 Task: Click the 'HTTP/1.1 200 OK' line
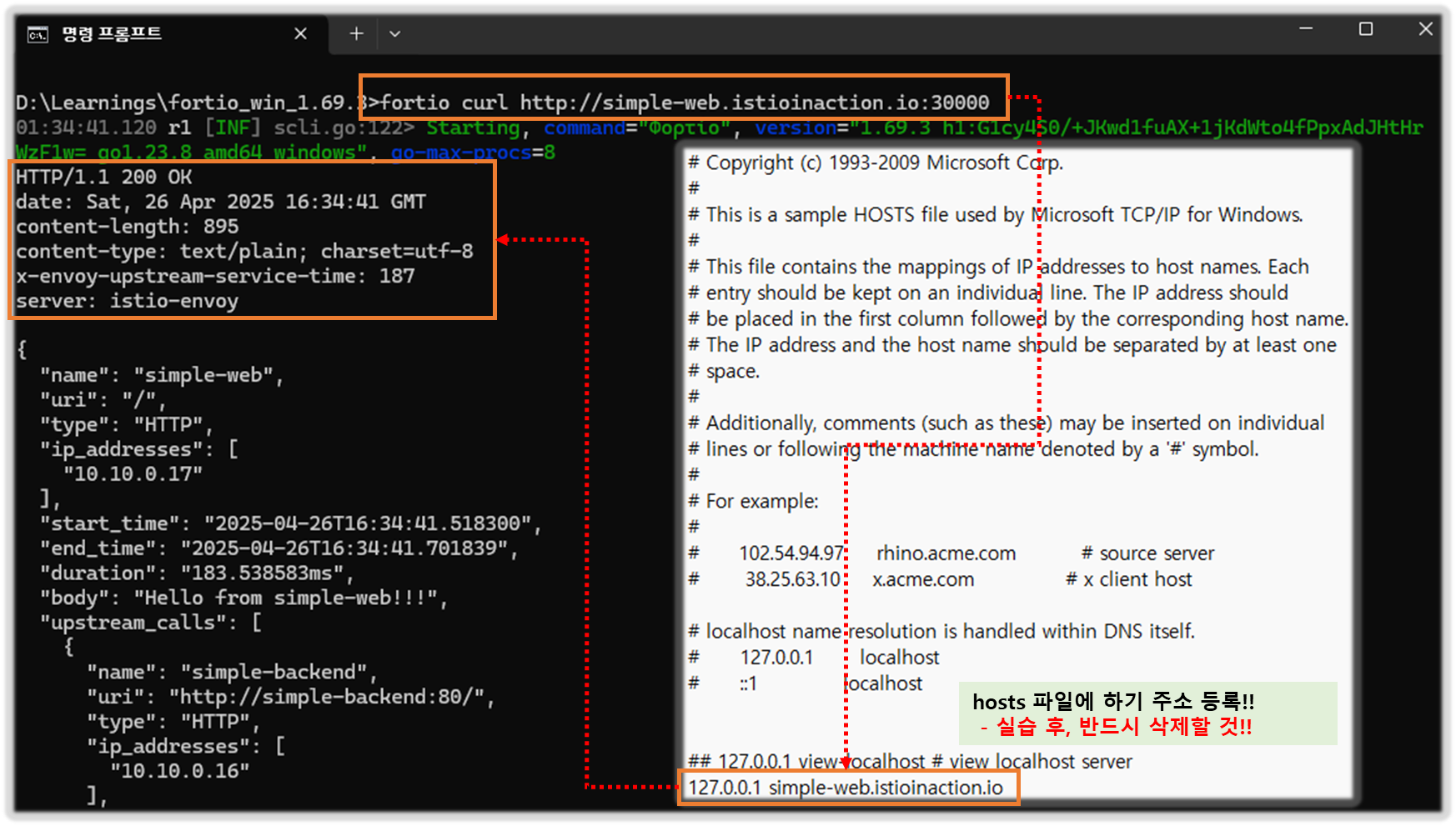coord(104,178)
